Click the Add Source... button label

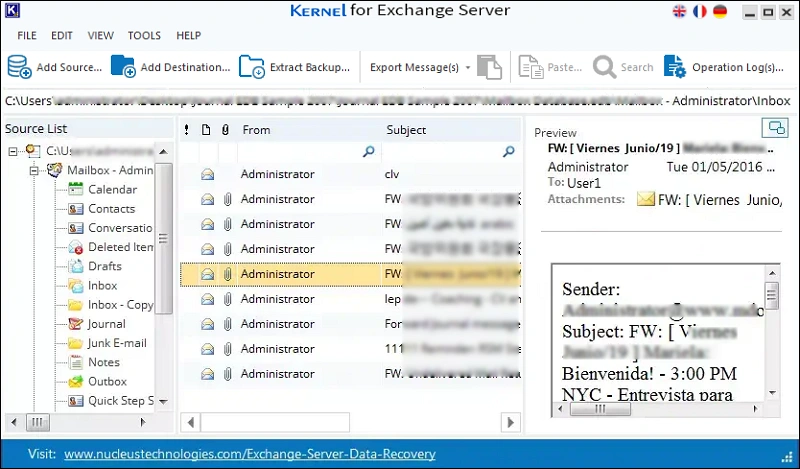tap(69, 67)
